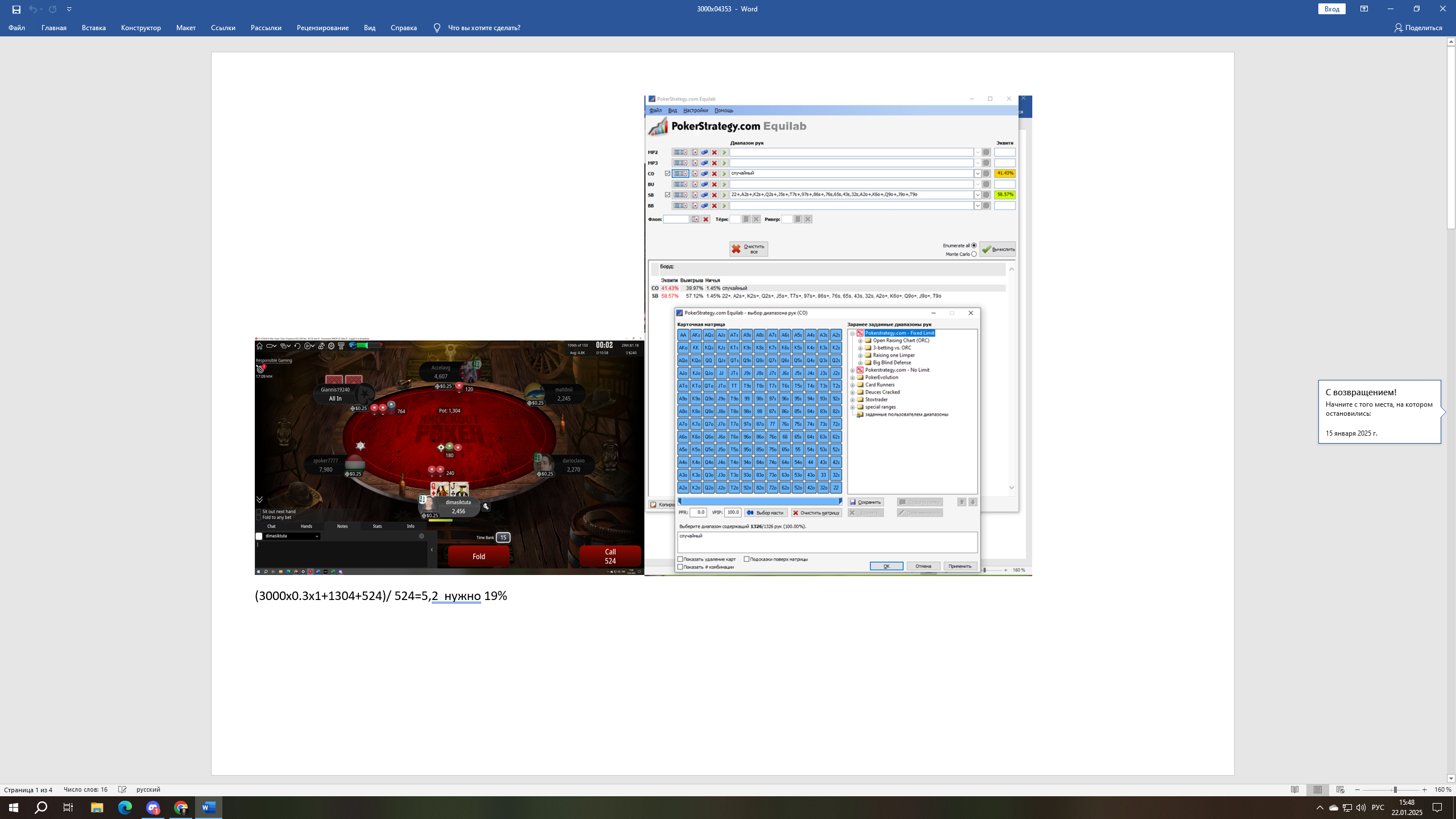Click 'Число слов: 16' word count
This screenshot has height=819, width=1456.
(86, 789)
